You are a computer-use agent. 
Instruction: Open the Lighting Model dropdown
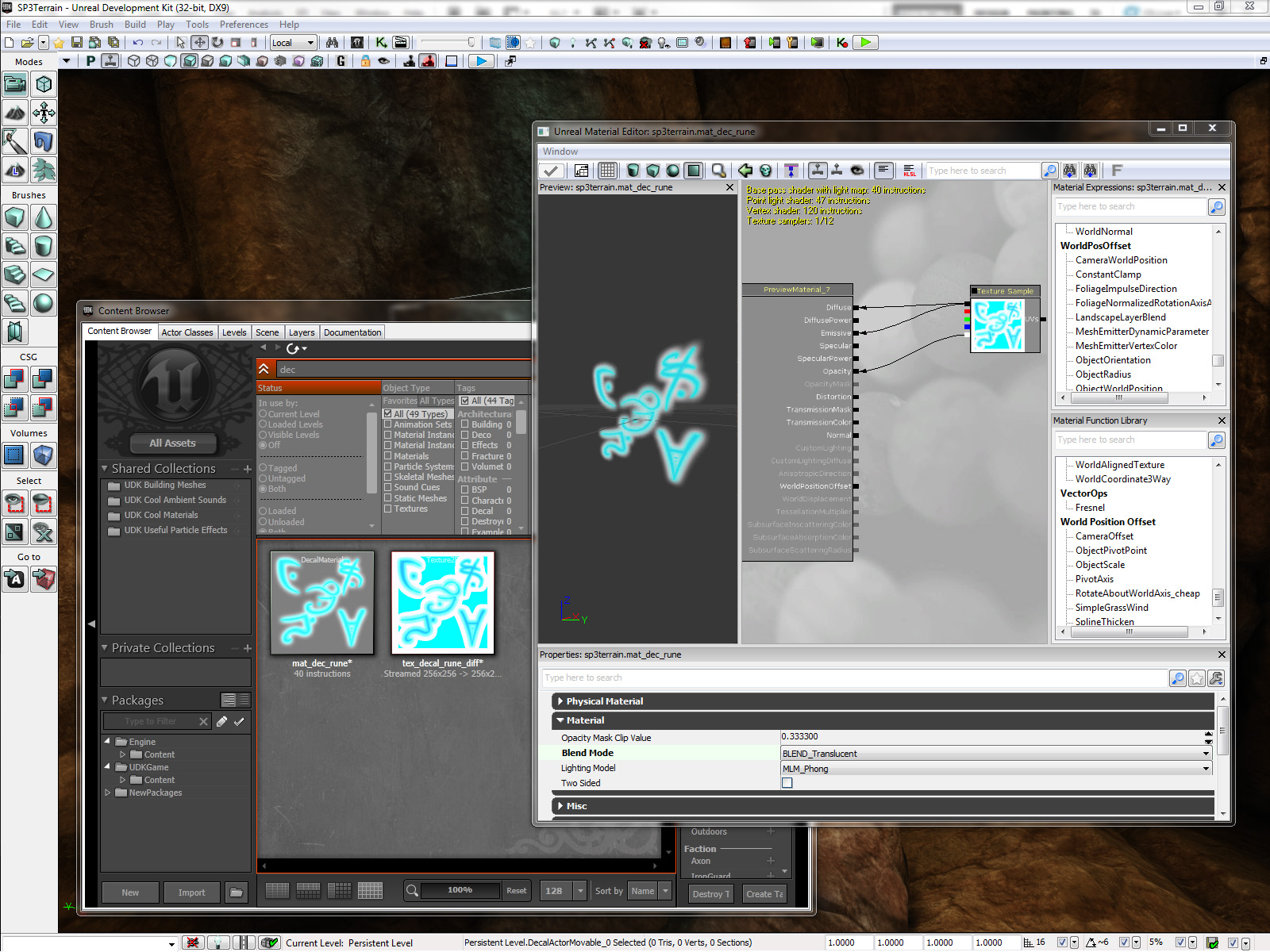click(997, 769)
